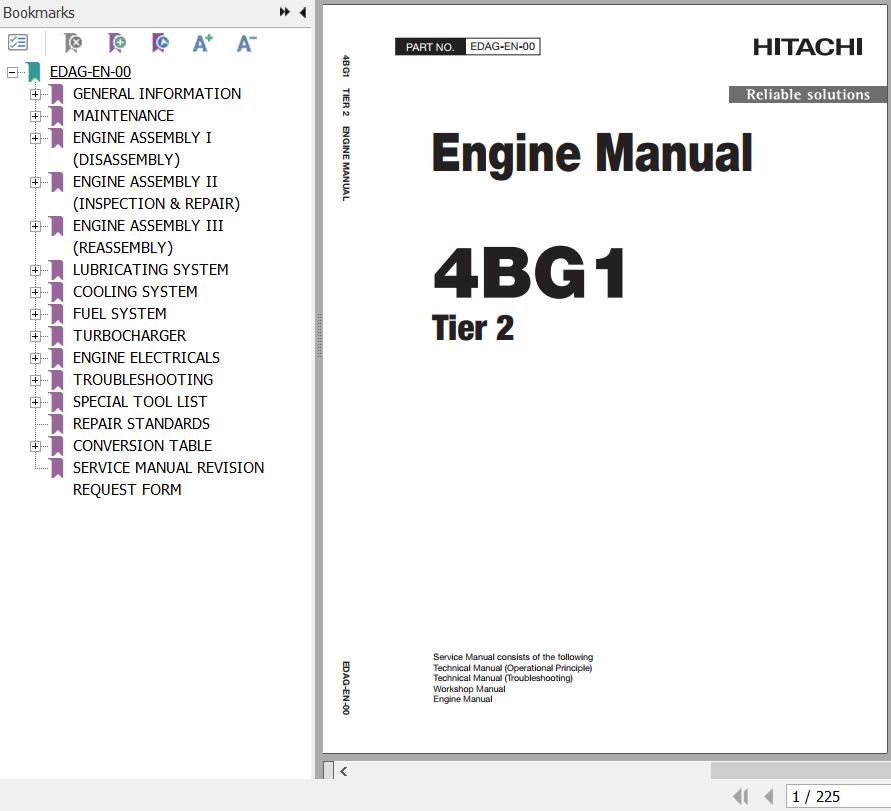Screen dimensions: 891x811
Task: Select the FUEL SYSTEM bookmark
Action: click(120, 314)
